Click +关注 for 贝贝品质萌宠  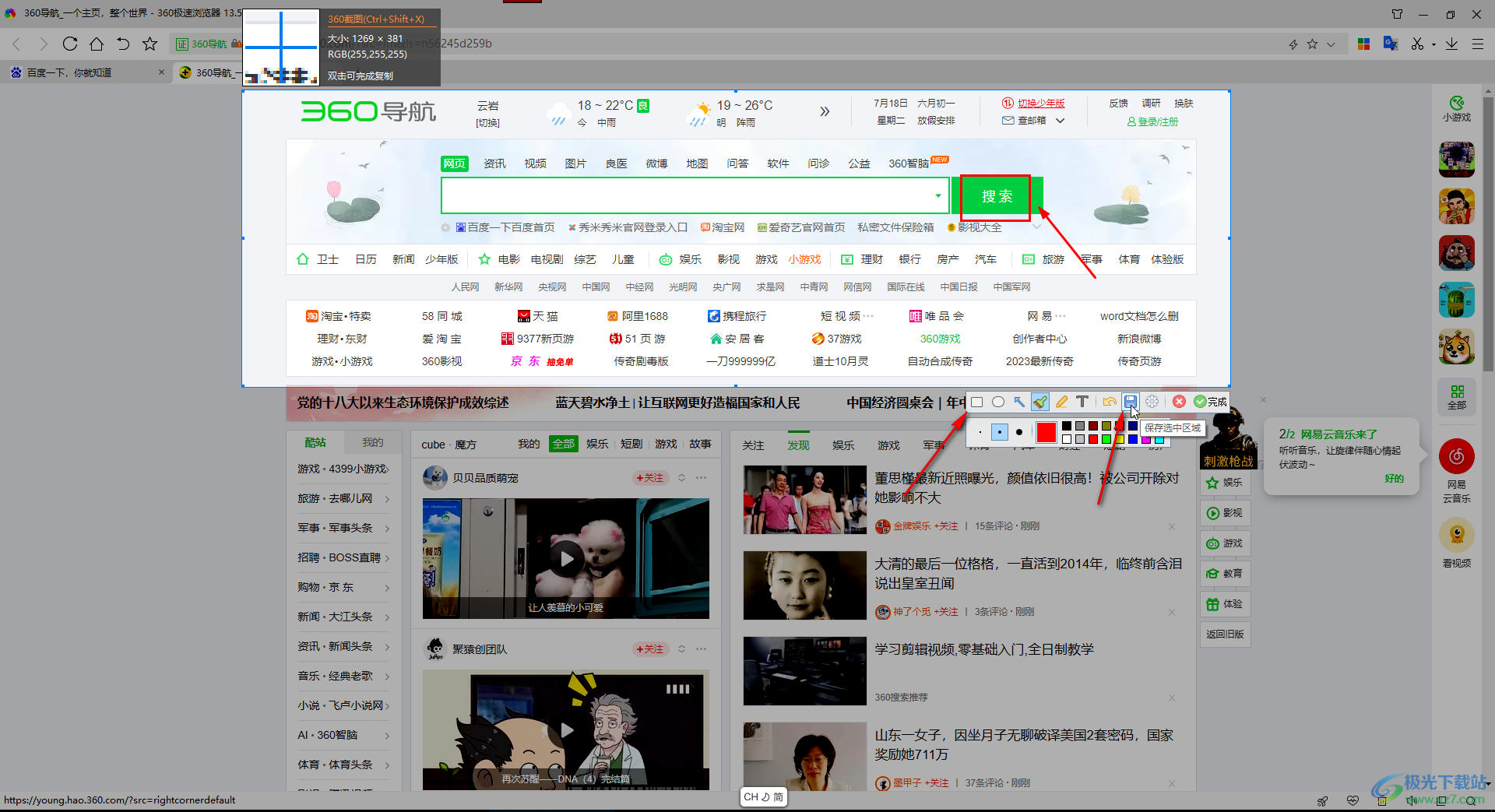point(650,478)
